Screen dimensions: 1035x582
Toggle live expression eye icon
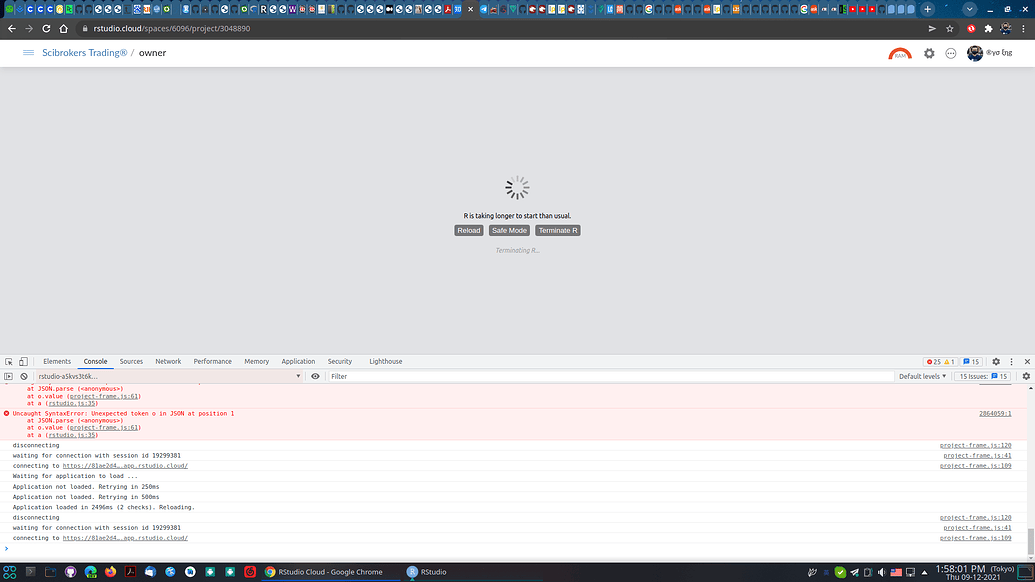pos(316,376)
